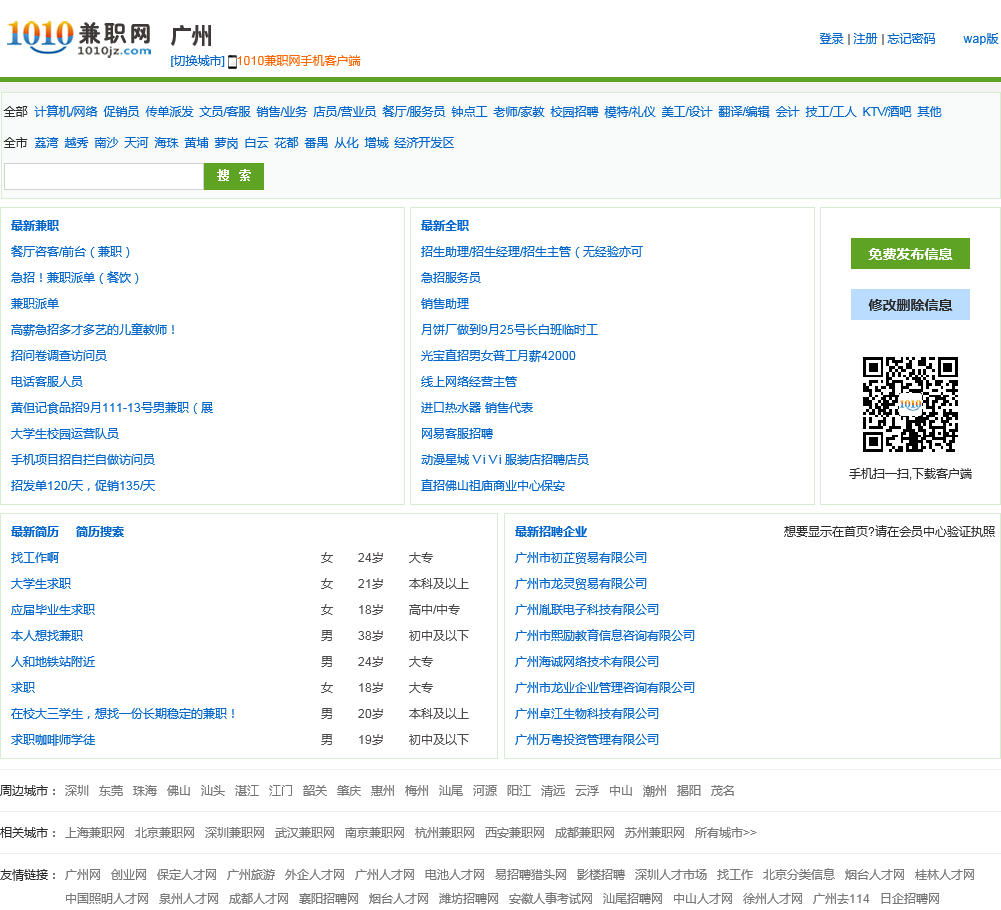Open 切换城市 link

pyautogui.click(x=197, y=61)
